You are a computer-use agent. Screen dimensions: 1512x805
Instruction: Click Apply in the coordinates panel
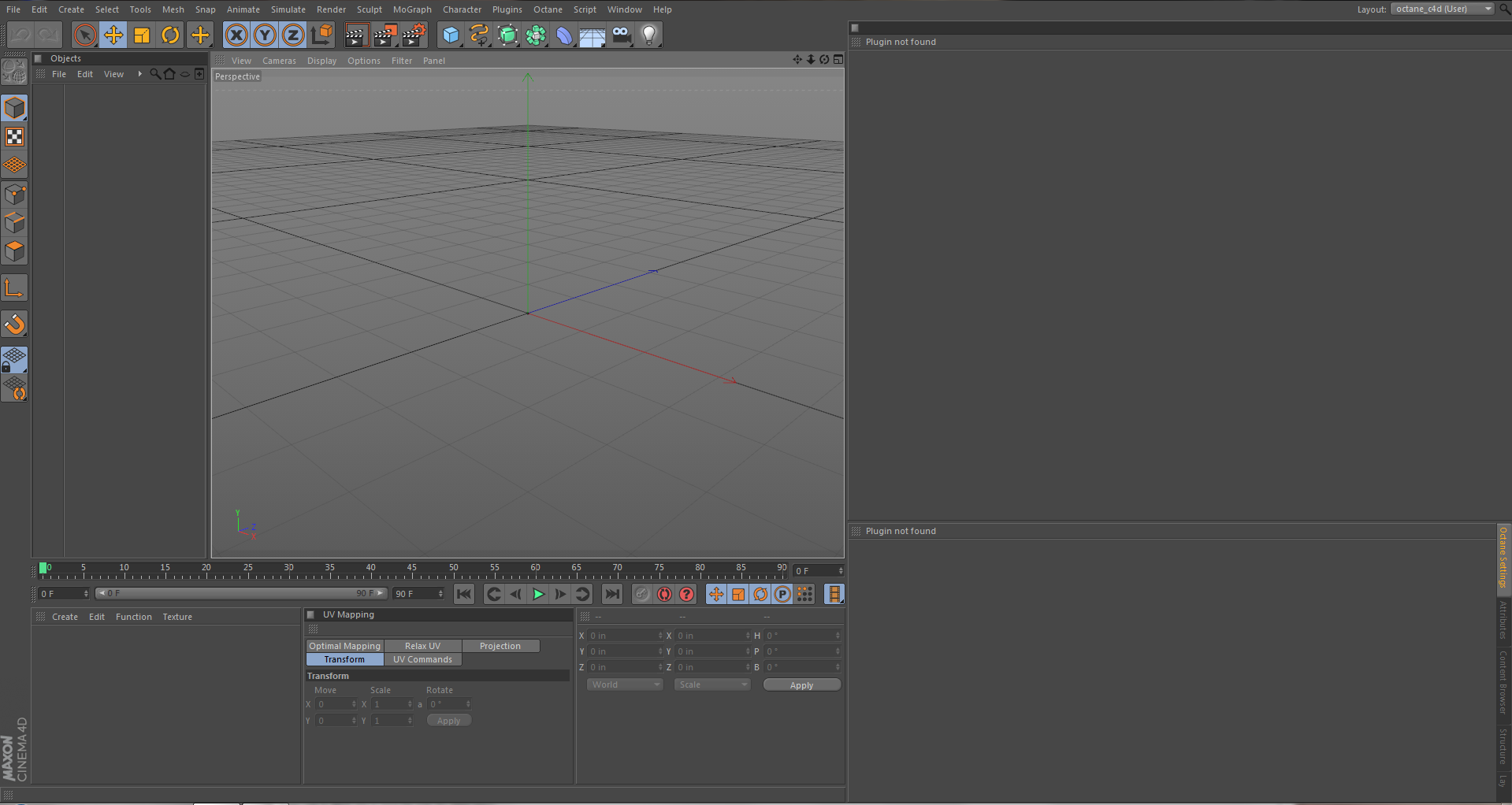click(x=801, y=685)
